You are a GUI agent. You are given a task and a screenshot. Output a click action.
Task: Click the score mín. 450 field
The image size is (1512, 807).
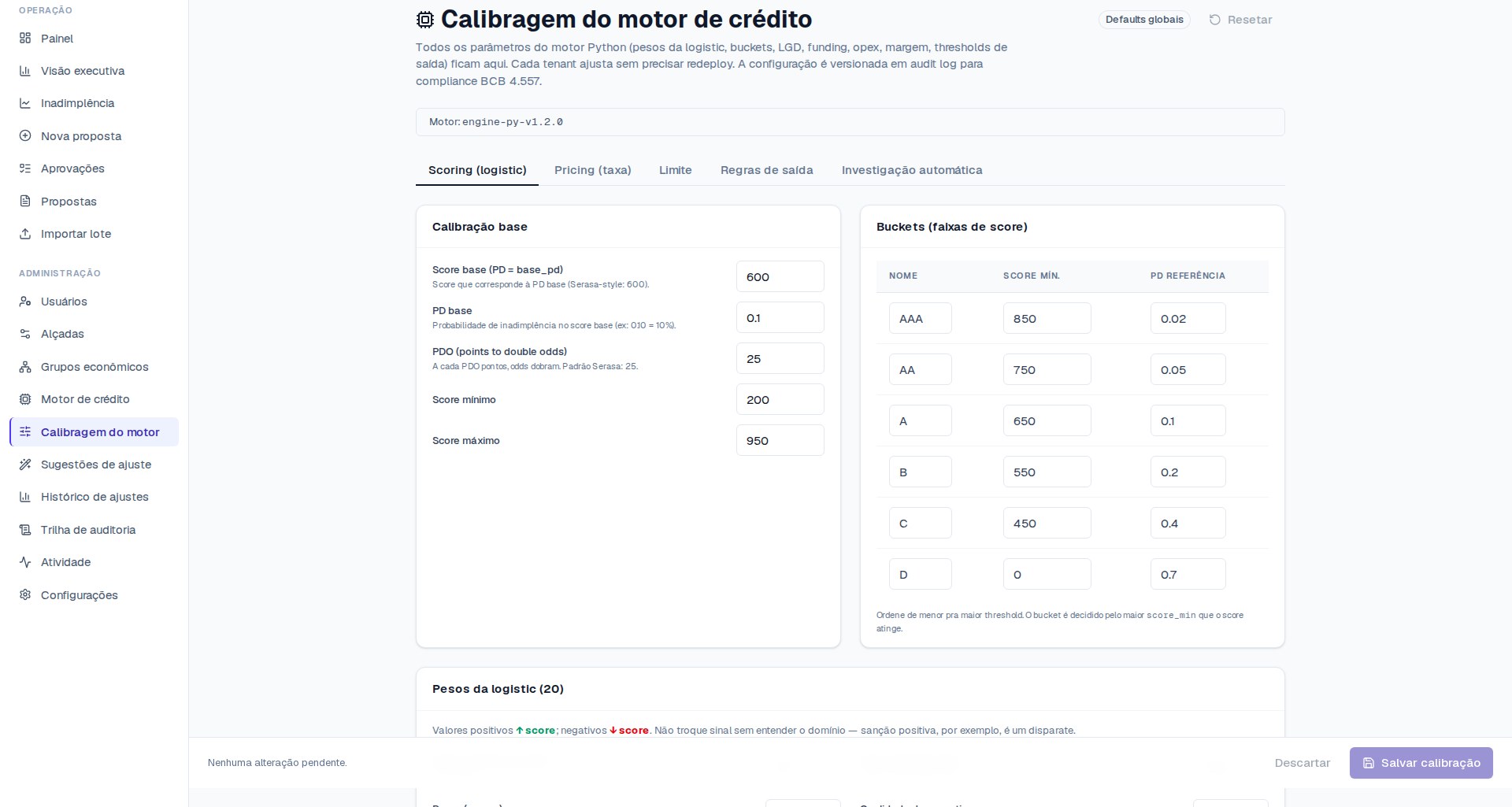click(x=1047, y=524)
